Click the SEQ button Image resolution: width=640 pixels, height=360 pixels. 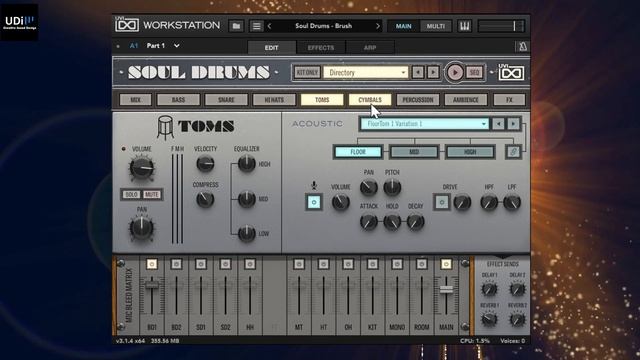(x=474, y=73)
